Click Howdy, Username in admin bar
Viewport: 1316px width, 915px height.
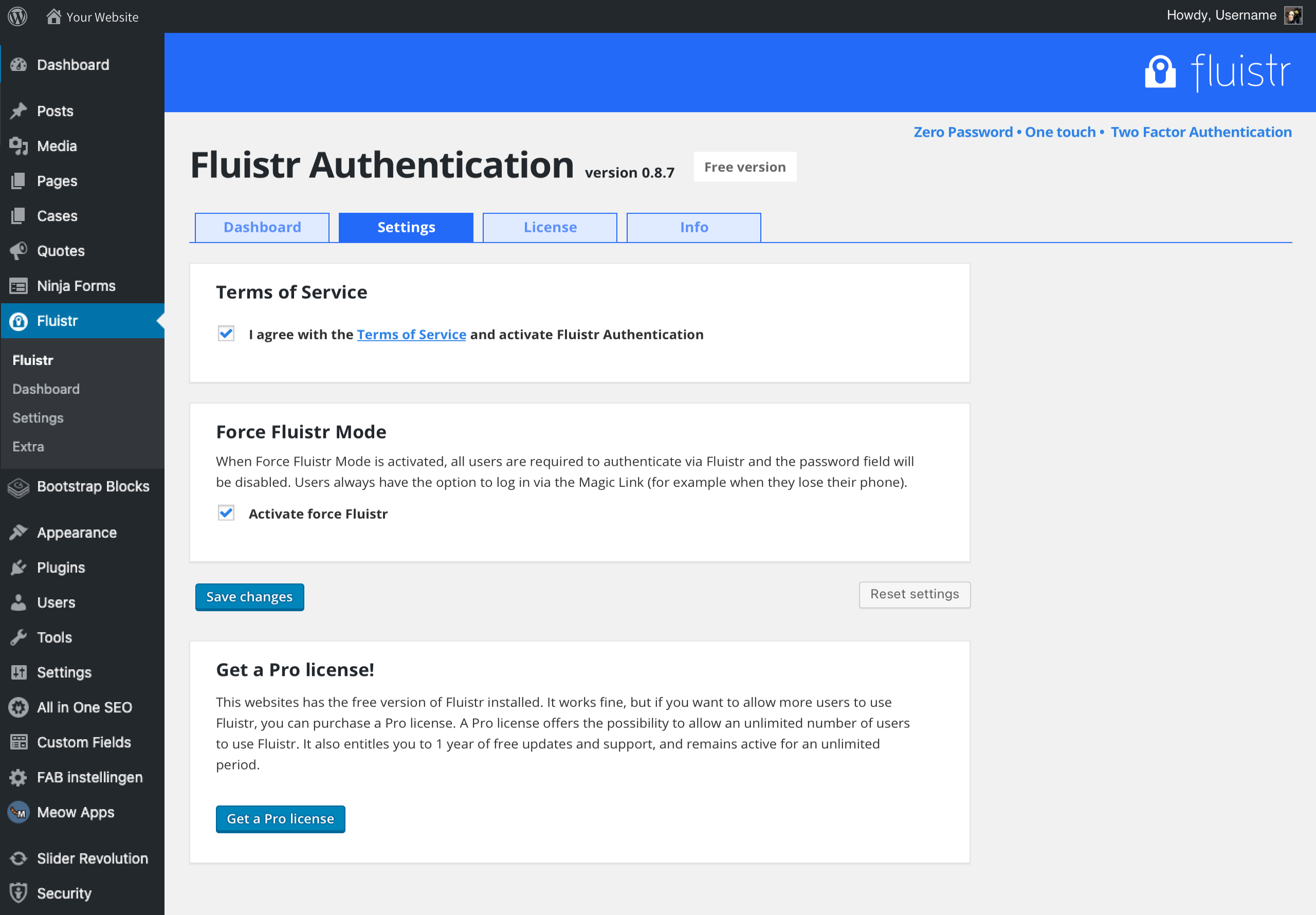1221,15
